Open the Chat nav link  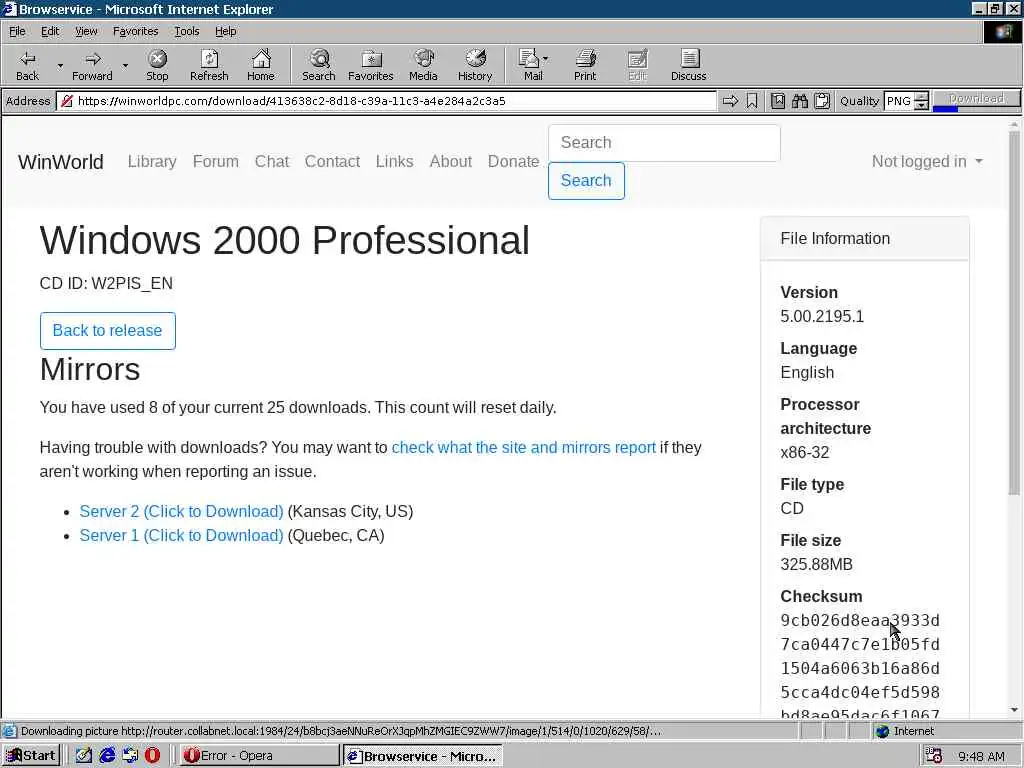pyautogui.click(x=272, y=161)
